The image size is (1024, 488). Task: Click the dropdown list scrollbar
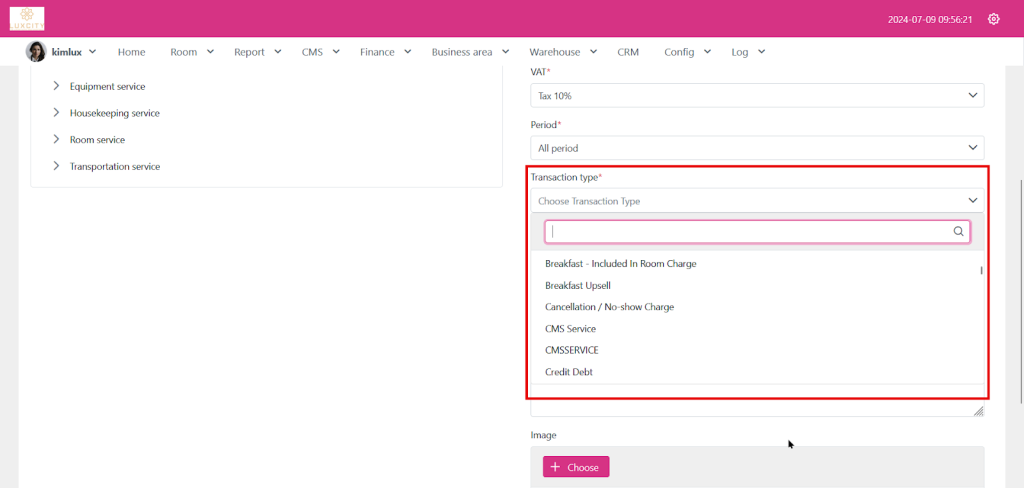[981, 271]
